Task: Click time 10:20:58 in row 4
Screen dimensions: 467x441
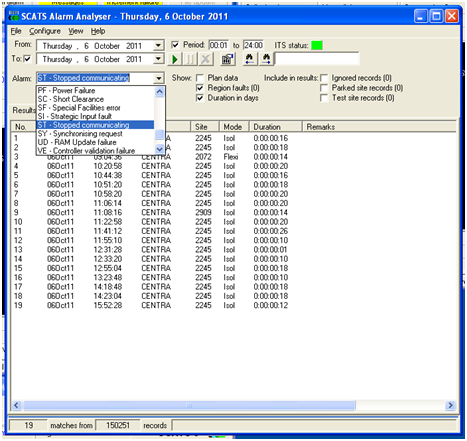Action: tap(108, 166)
